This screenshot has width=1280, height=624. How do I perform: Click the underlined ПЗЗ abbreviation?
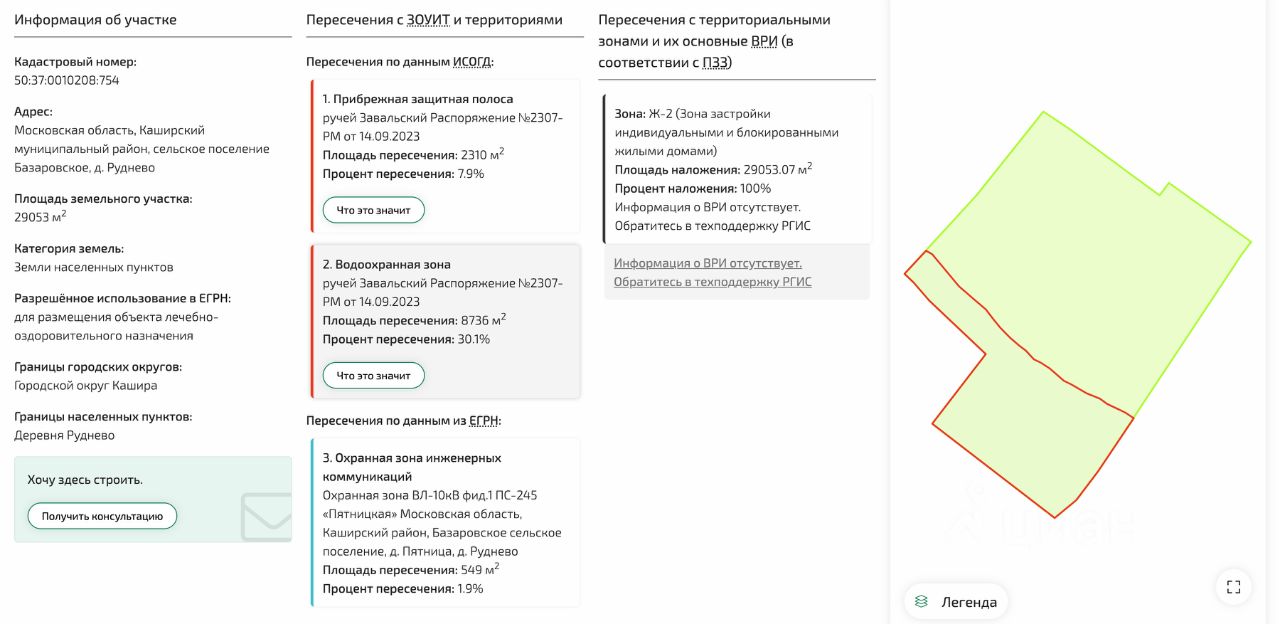tap(715, 62)
